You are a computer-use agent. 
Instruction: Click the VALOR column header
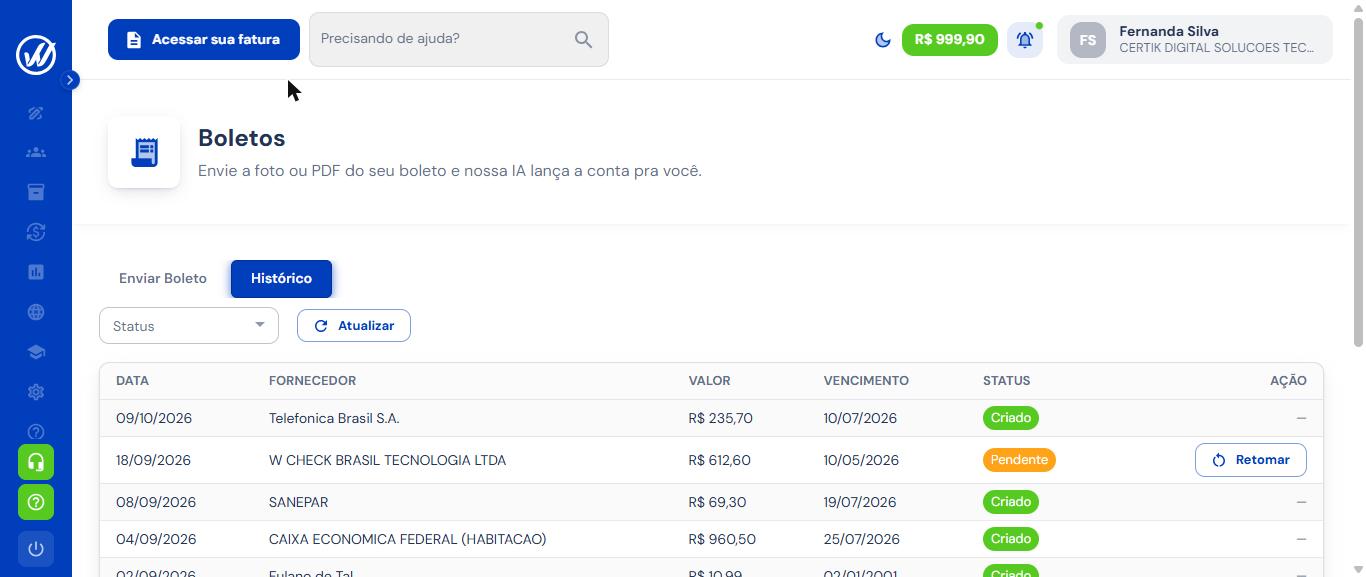[709, 381]
